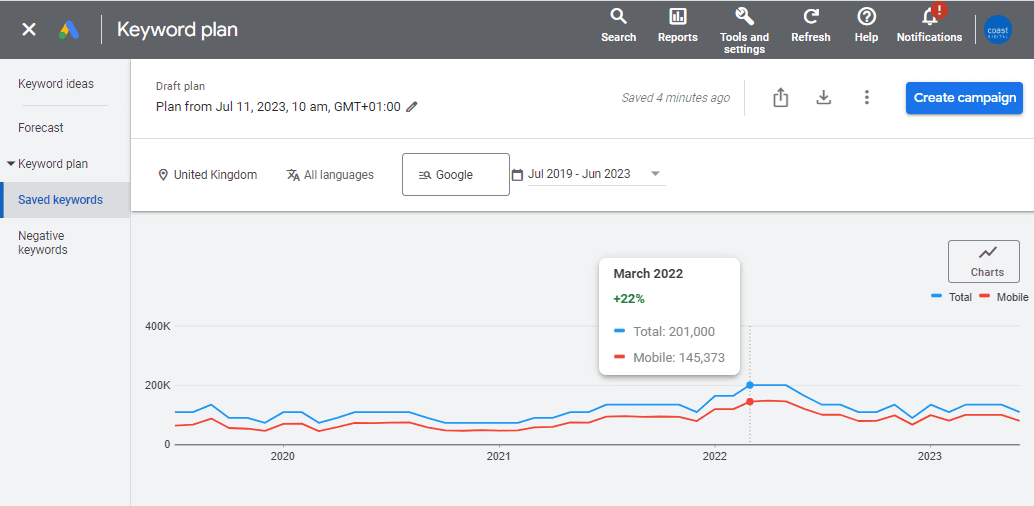Click the Refresh icon
The image size is (1034, 506).
810,25
